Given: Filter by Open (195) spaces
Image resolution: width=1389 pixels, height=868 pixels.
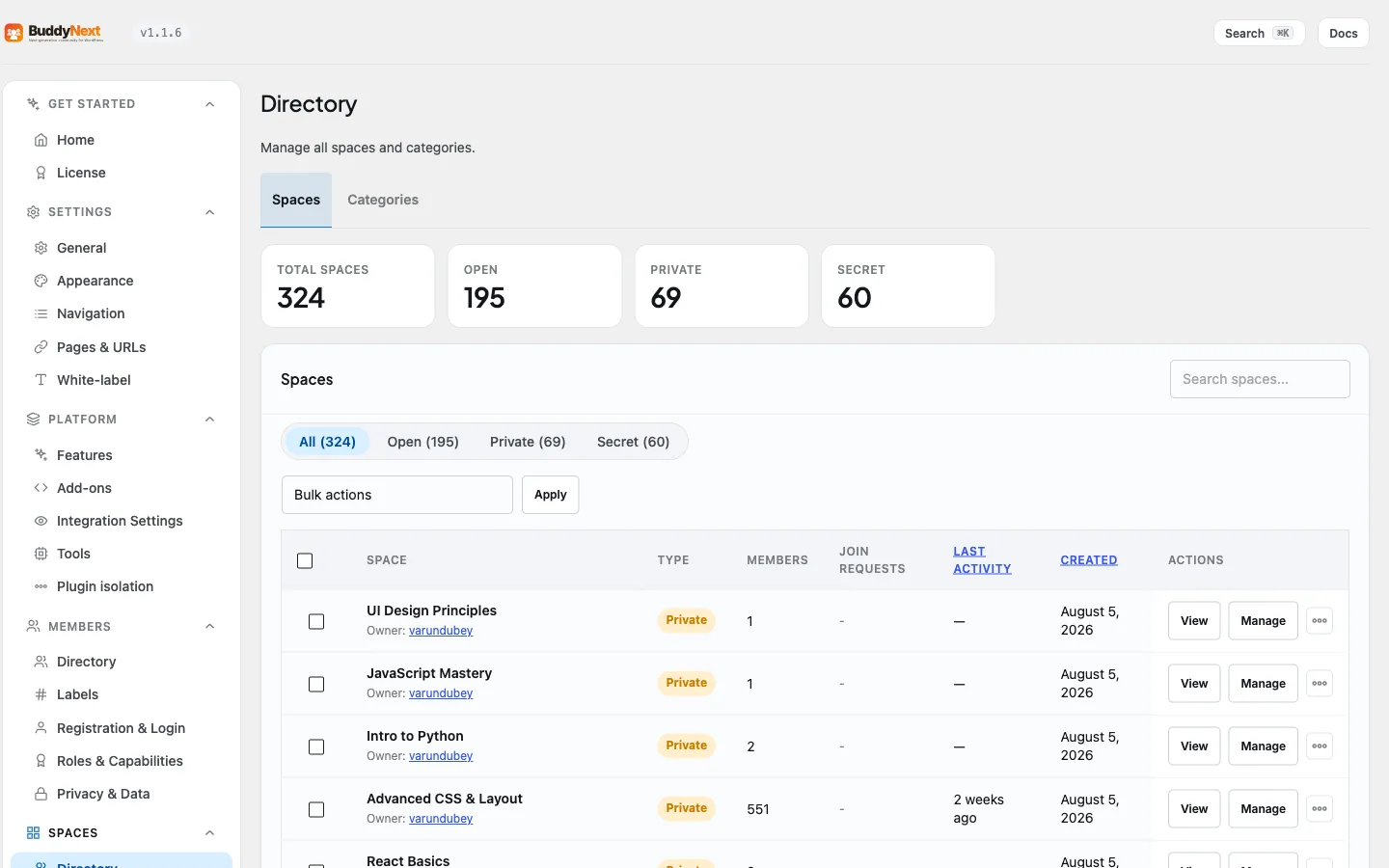Looking at the screenshot, I should click(423, 442).
